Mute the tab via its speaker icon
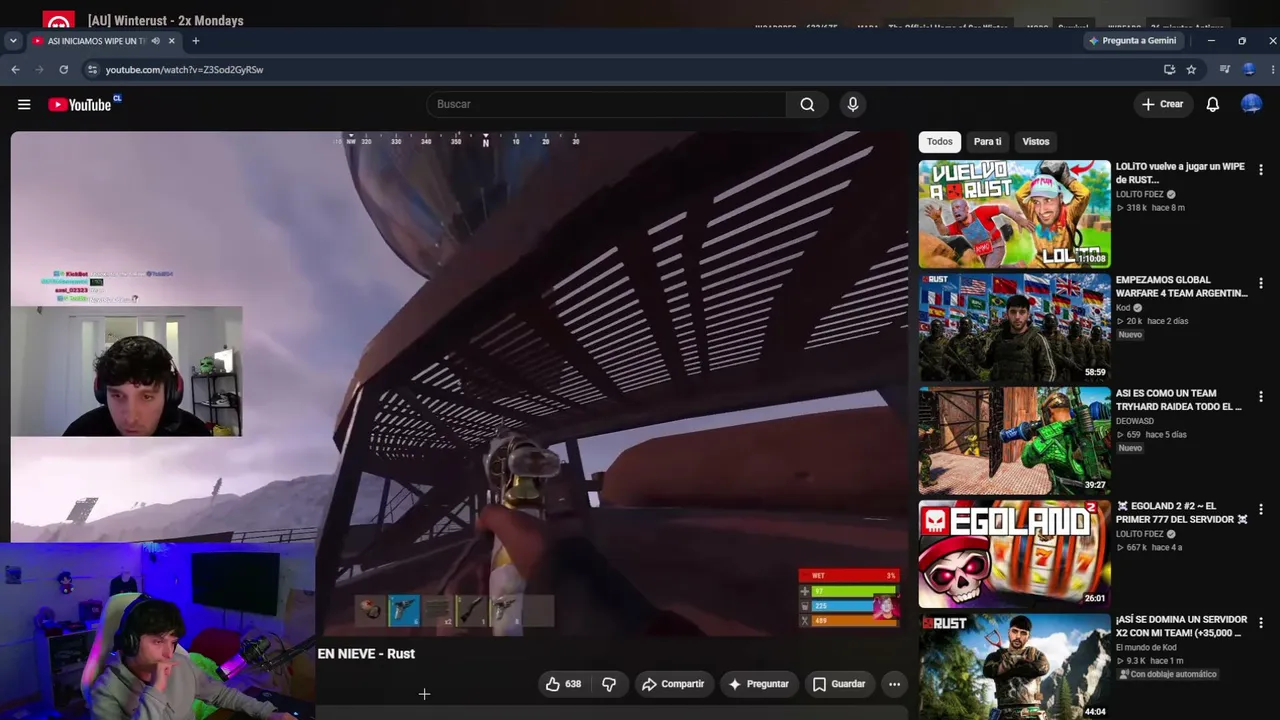Screen dimensions: 1280x720 [x=155, y=41]
